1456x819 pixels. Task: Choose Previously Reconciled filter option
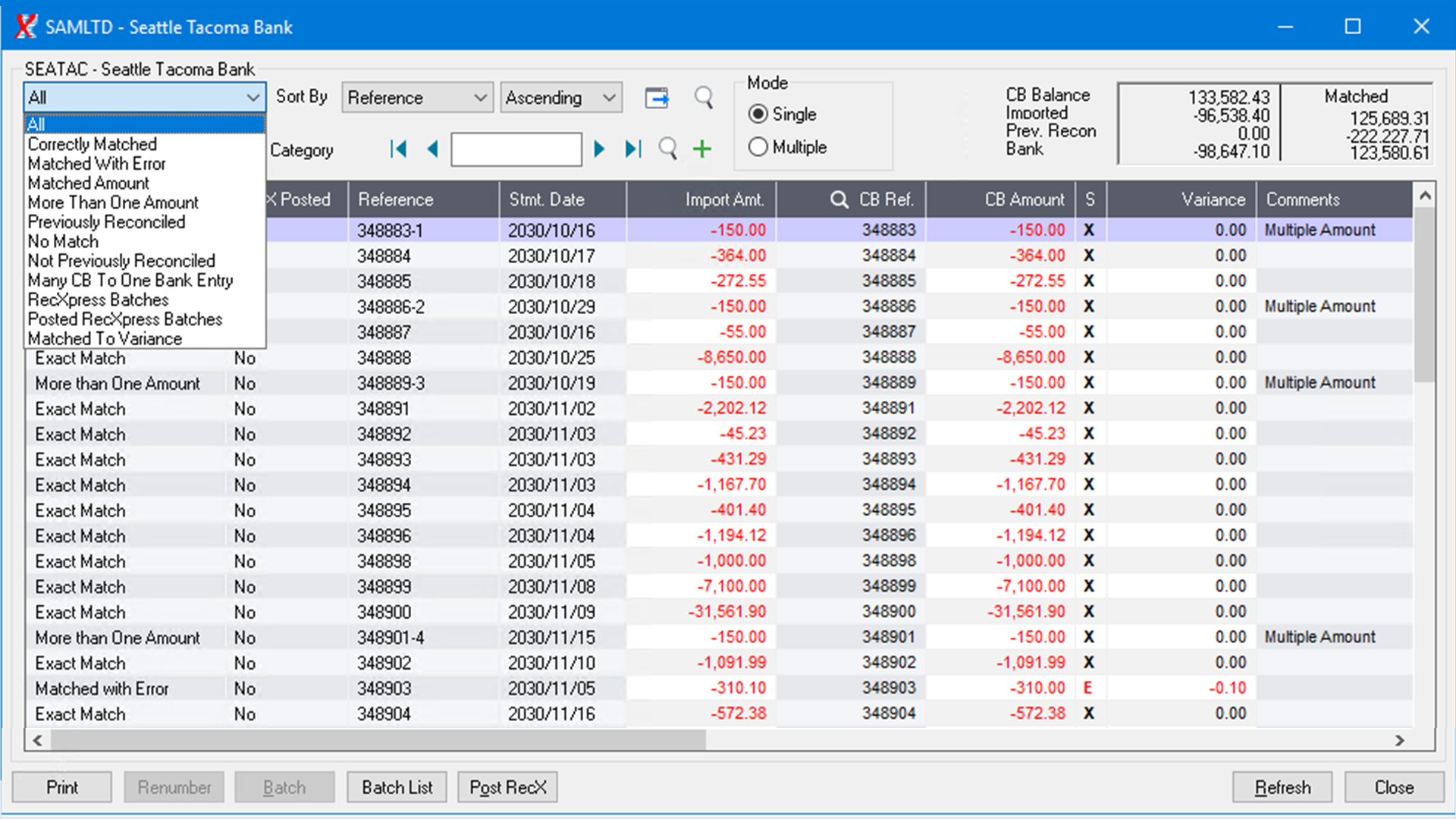tap(106, 221)
